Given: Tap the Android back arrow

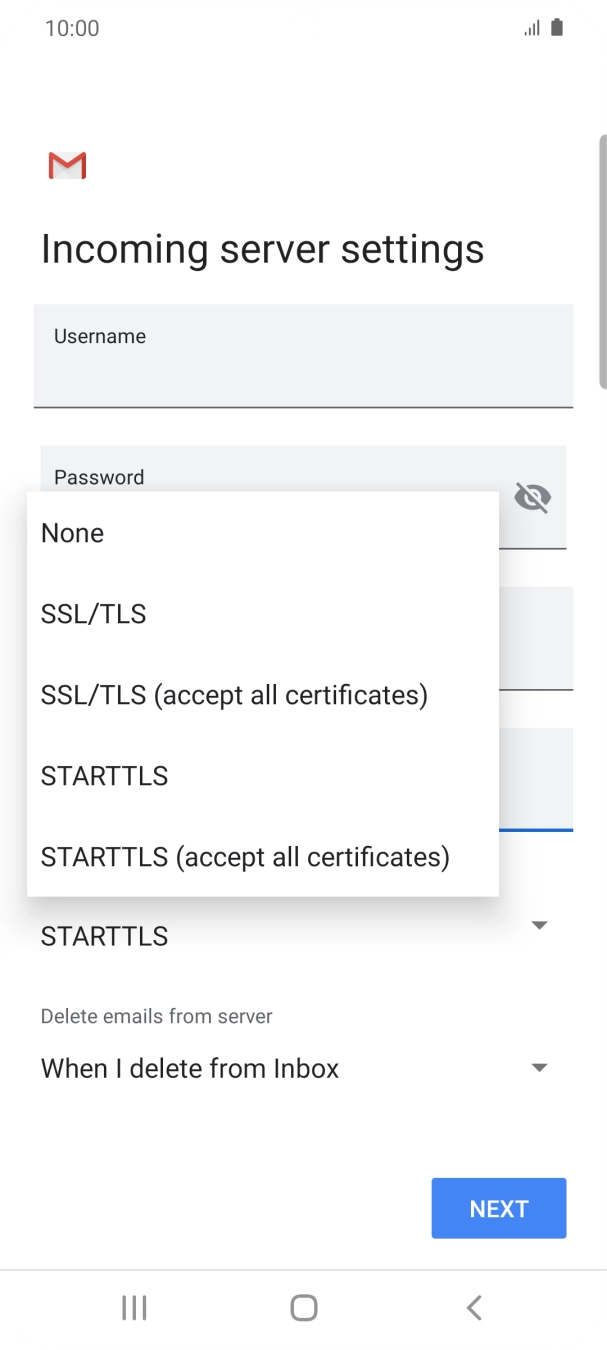Looking at the screenshot, I should [x=474, y=1307].
